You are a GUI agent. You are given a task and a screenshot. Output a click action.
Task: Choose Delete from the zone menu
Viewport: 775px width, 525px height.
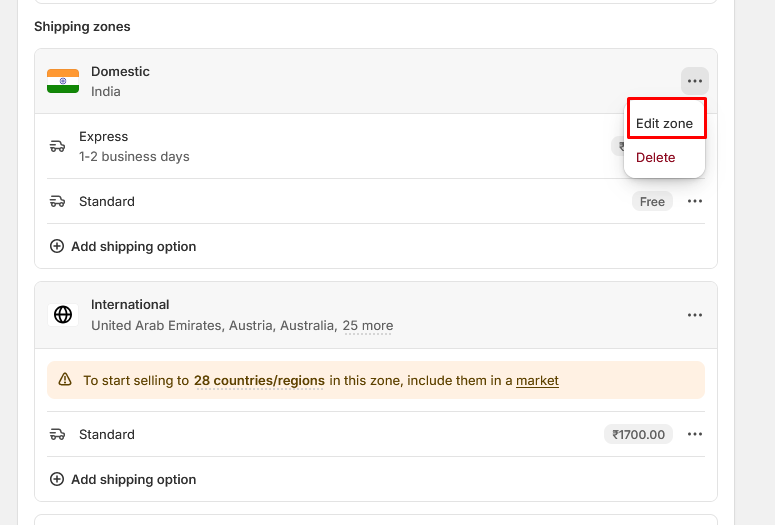pos(656,157)
